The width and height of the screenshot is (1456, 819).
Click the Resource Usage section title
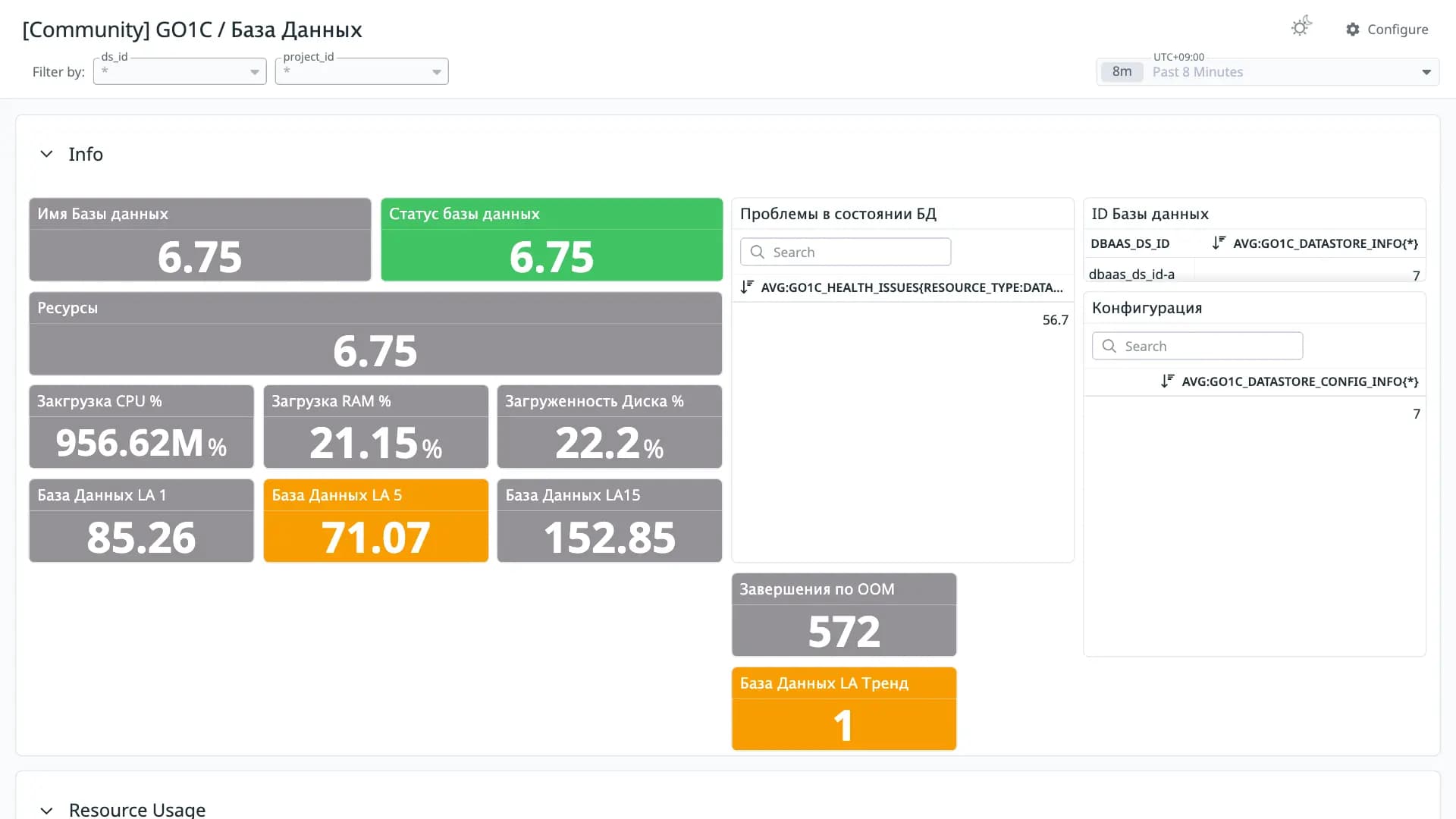click(137, 810)
